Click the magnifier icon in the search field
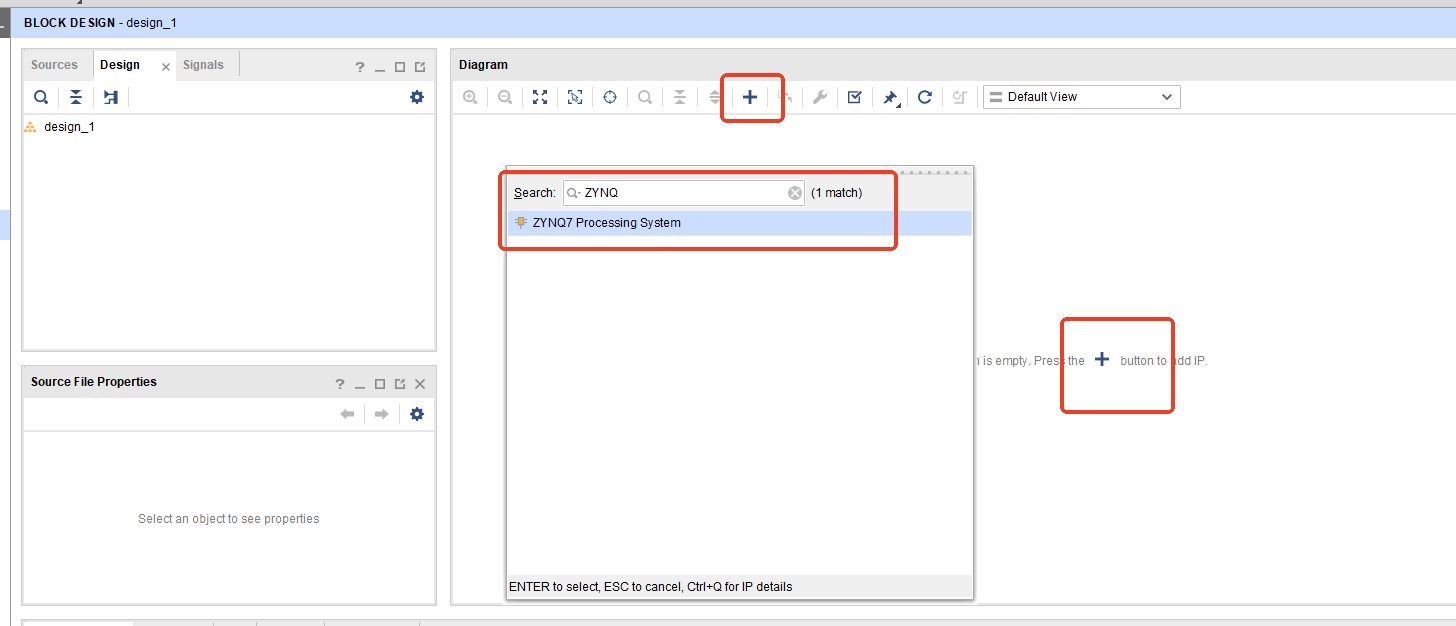 click(573, 193)
